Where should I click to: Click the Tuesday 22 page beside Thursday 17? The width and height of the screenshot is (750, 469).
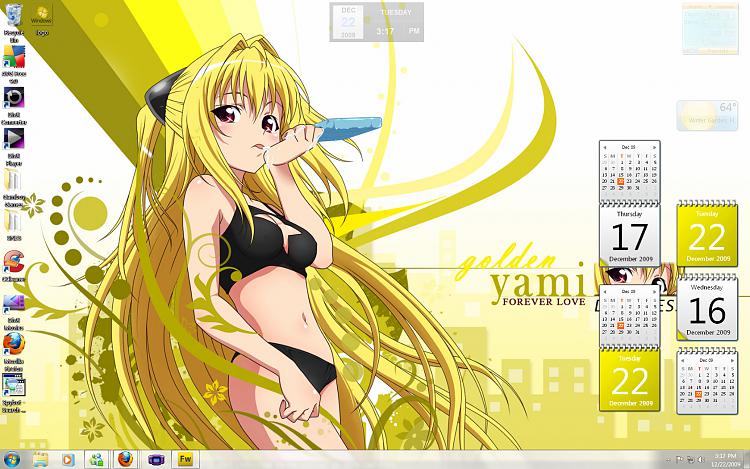(707, 235)
